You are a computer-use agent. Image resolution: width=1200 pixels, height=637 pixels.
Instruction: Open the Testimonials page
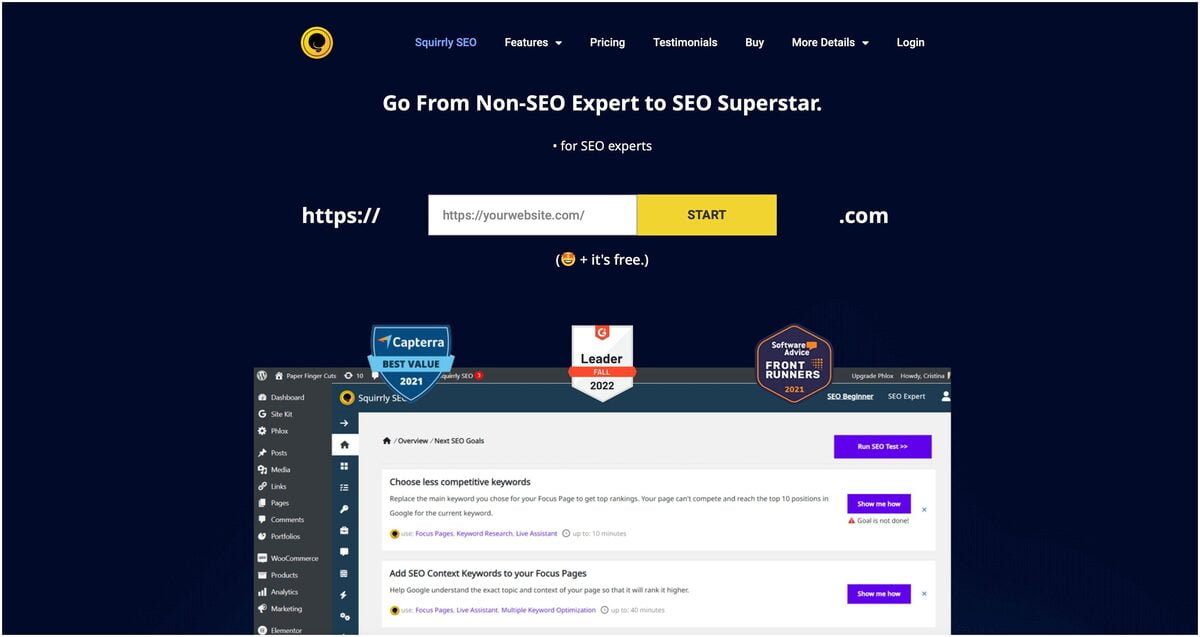coord(685,42)
